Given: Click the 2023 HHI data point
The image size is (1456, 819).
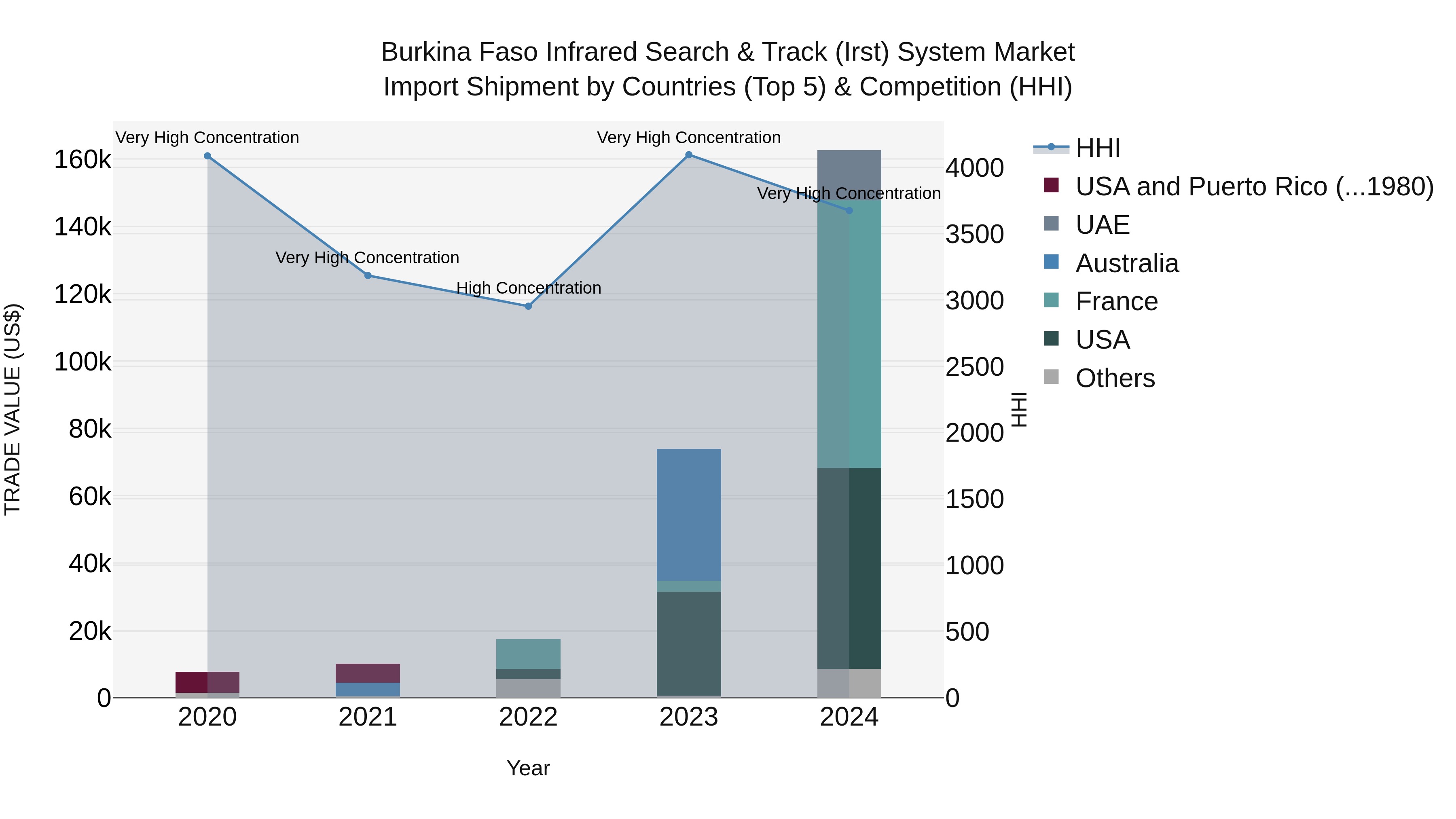Looking at the screenshot, I should coord(688,155).
